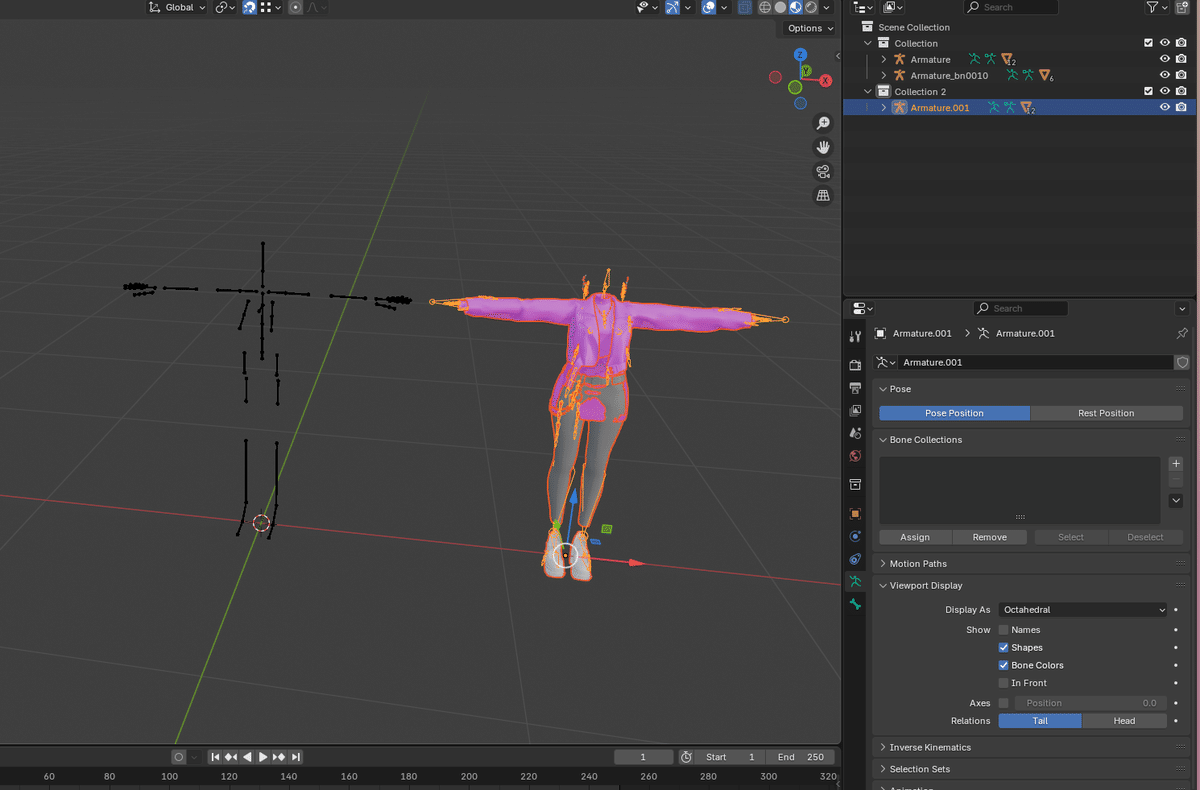Expand the Selection Sets panel
Screen dimensions: 1200x790
coord(920,770)
